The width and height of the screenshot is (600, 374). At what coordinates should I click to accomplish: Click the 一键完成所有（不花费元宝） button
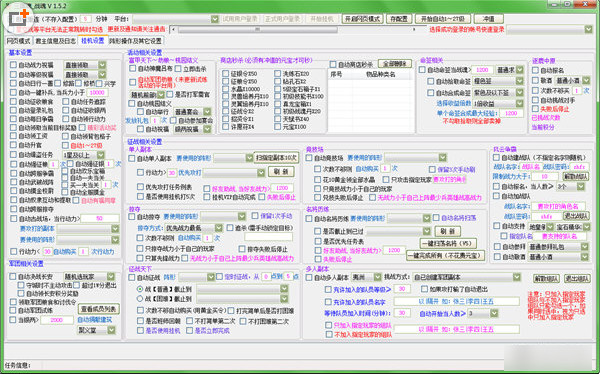[x=445, y=255]
